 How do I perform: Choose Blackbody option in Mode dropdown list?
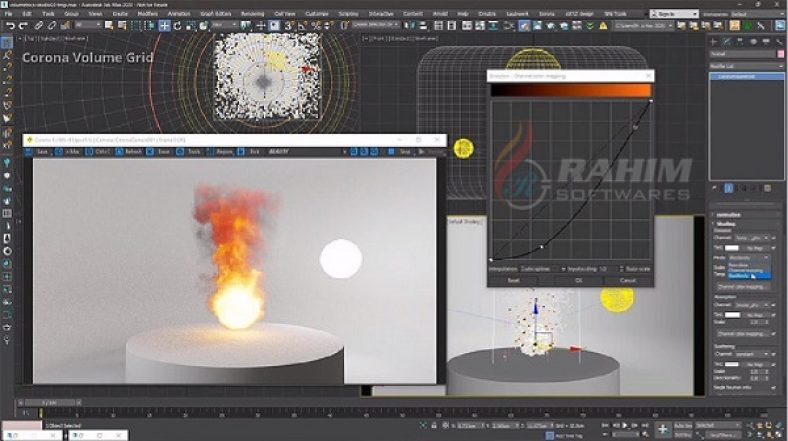pyautogui.click(x=738, y=275)
